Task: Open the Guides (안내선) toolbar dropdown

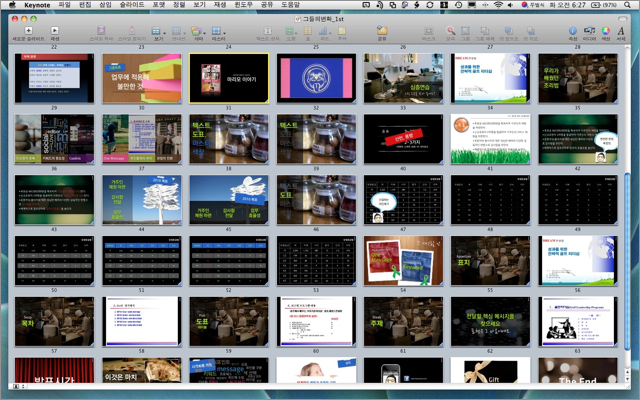Action: pyautogui.click(x=178, y=31)
